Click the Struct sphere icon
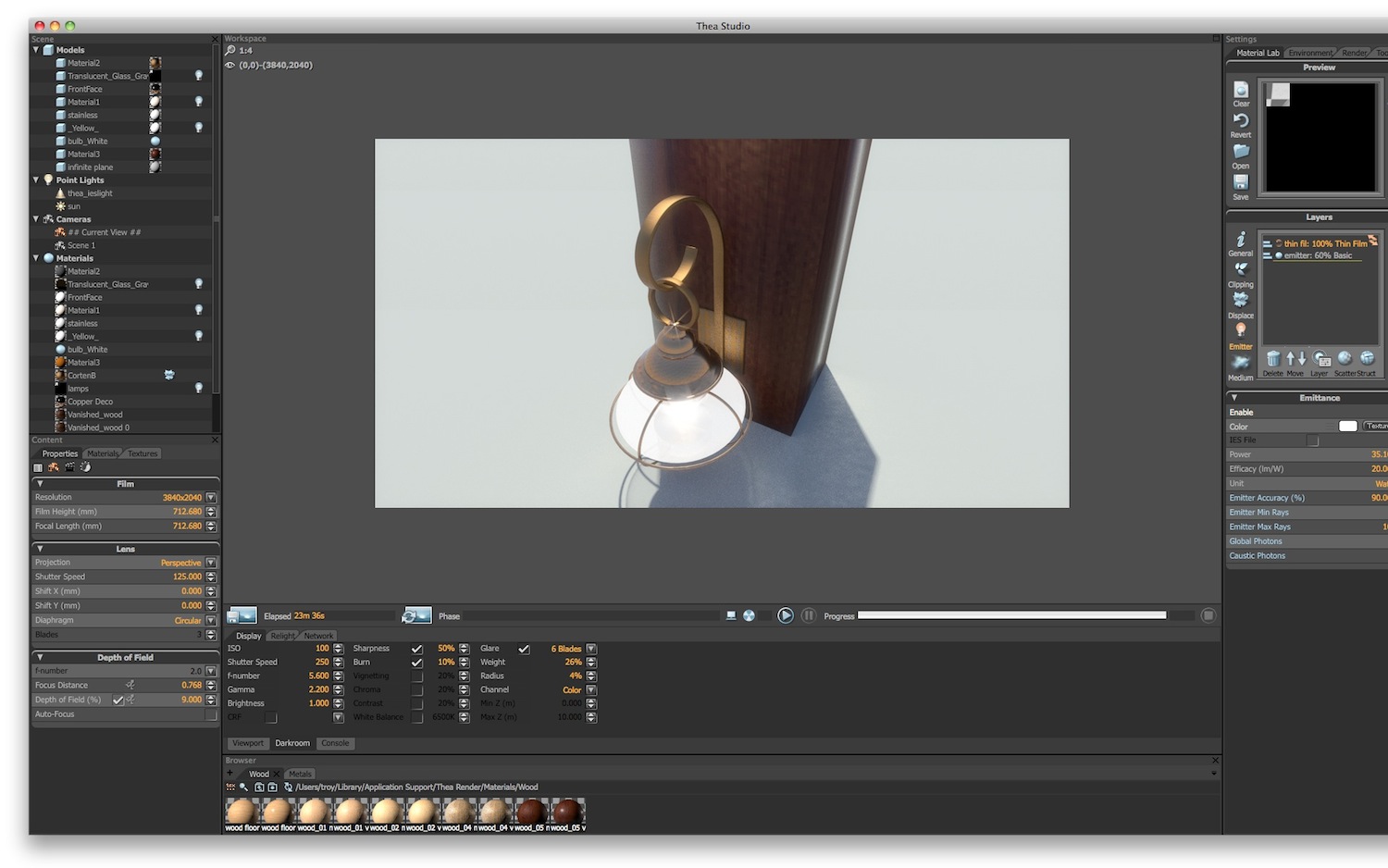This screenshot has height=868, width=1388. click(1368, 358)
